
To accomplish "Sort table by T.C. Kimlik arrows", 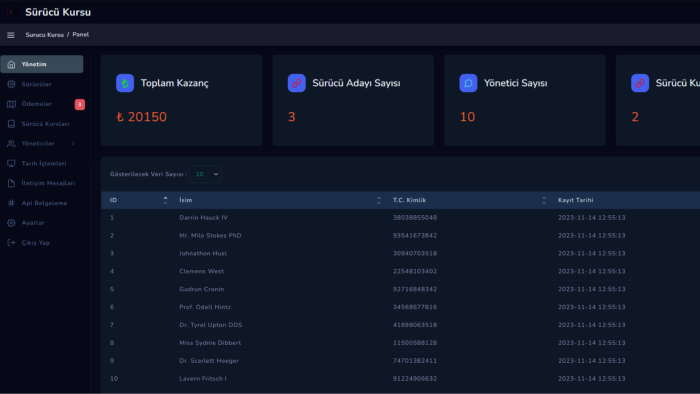I will pos(544,200).
